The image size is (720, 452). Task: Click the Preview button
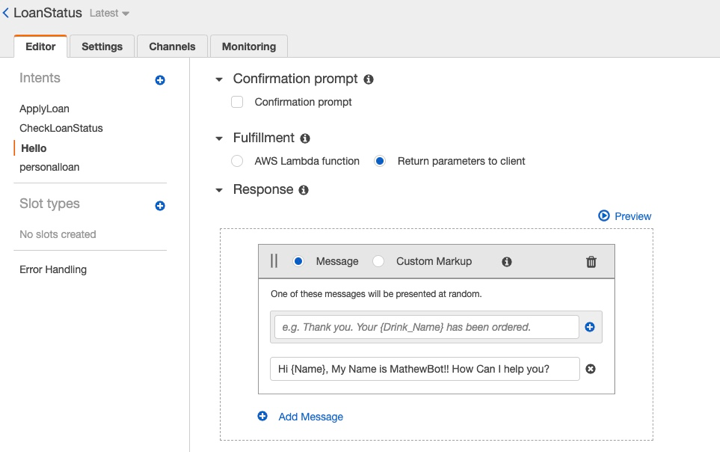pos(625,216)
